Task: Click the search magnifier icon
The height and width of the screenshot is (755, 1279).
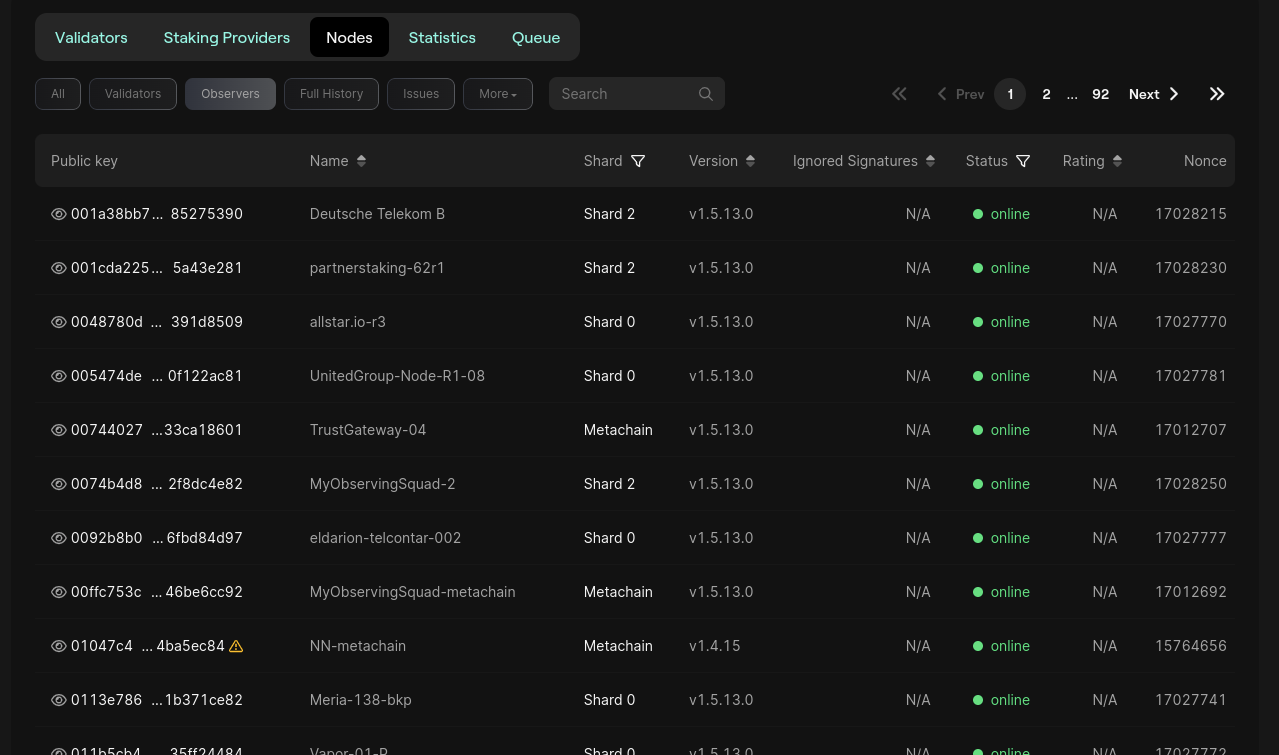Action: (705, 94)
